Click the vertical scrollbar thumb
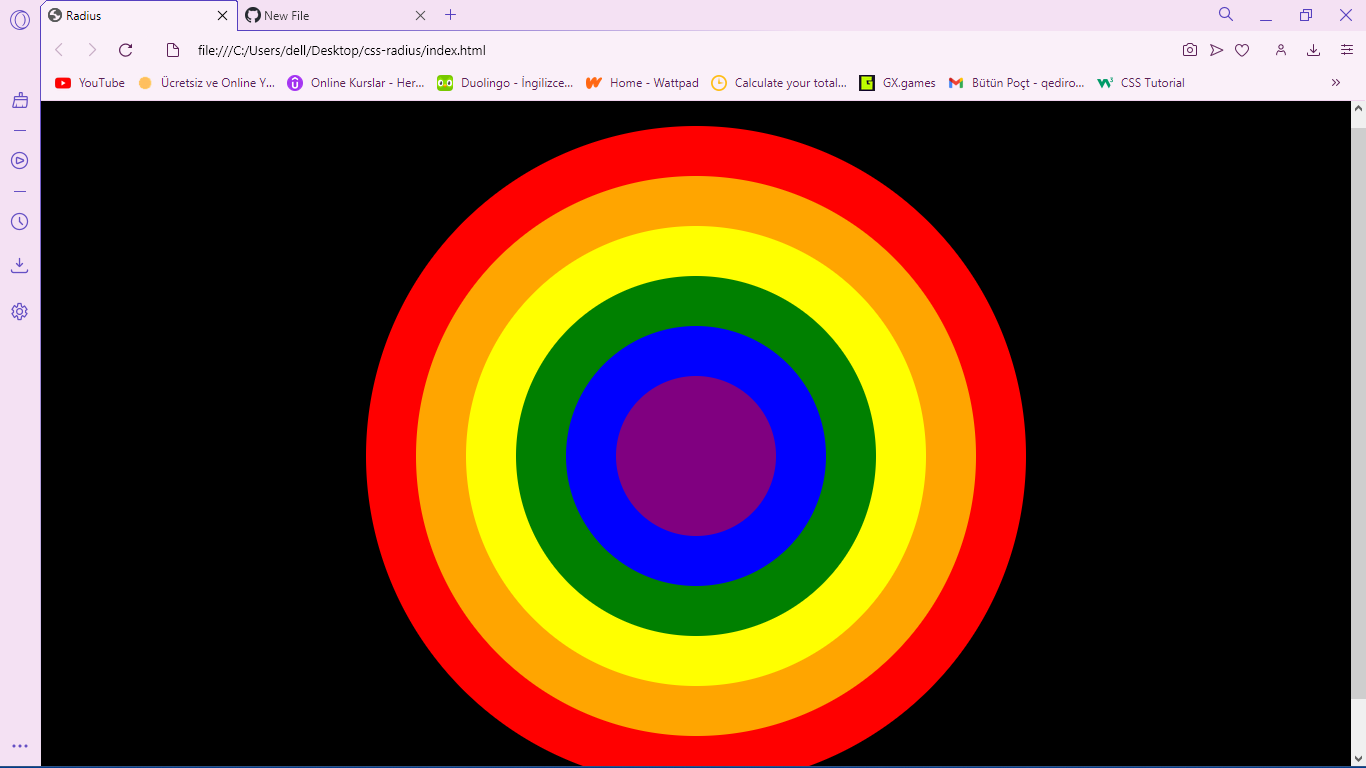Image resolution: width=1366 pixels, height=768 pixels. 1358,413
